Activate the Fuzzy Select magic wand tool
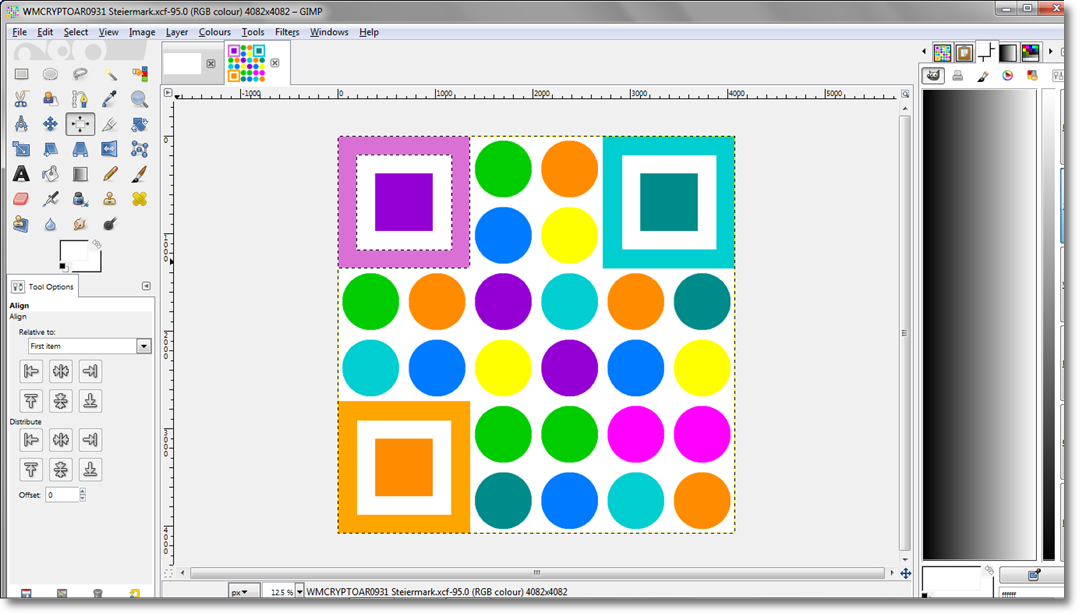The width and height of the screenshot is (1080, 615). 110,74
